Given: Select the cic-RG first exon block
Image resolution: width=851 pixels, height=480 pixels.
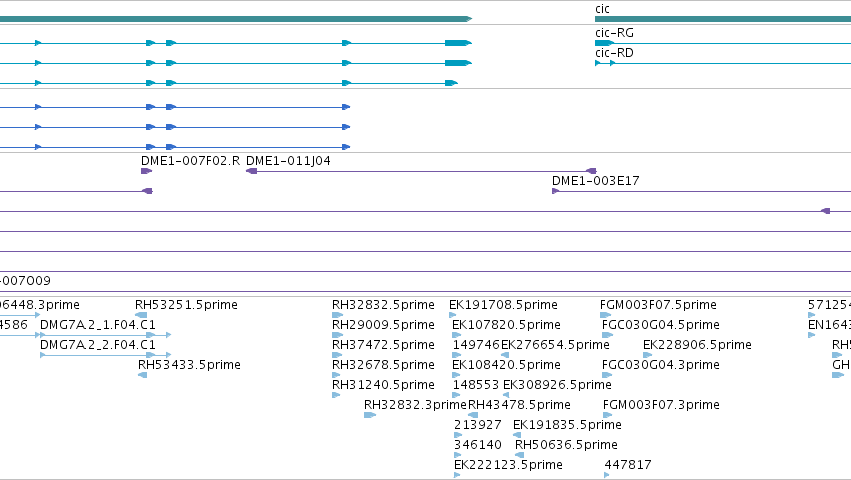Looking at the screenshot, I should click(x=604, y=43).
